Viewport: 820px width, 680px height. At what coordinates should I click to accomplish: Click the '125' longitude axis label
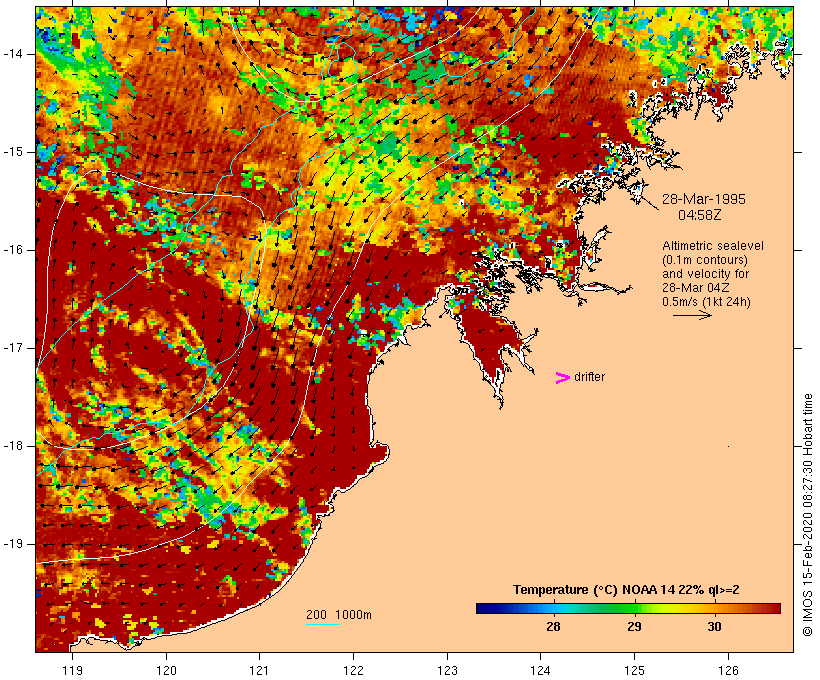pos(634,671)
